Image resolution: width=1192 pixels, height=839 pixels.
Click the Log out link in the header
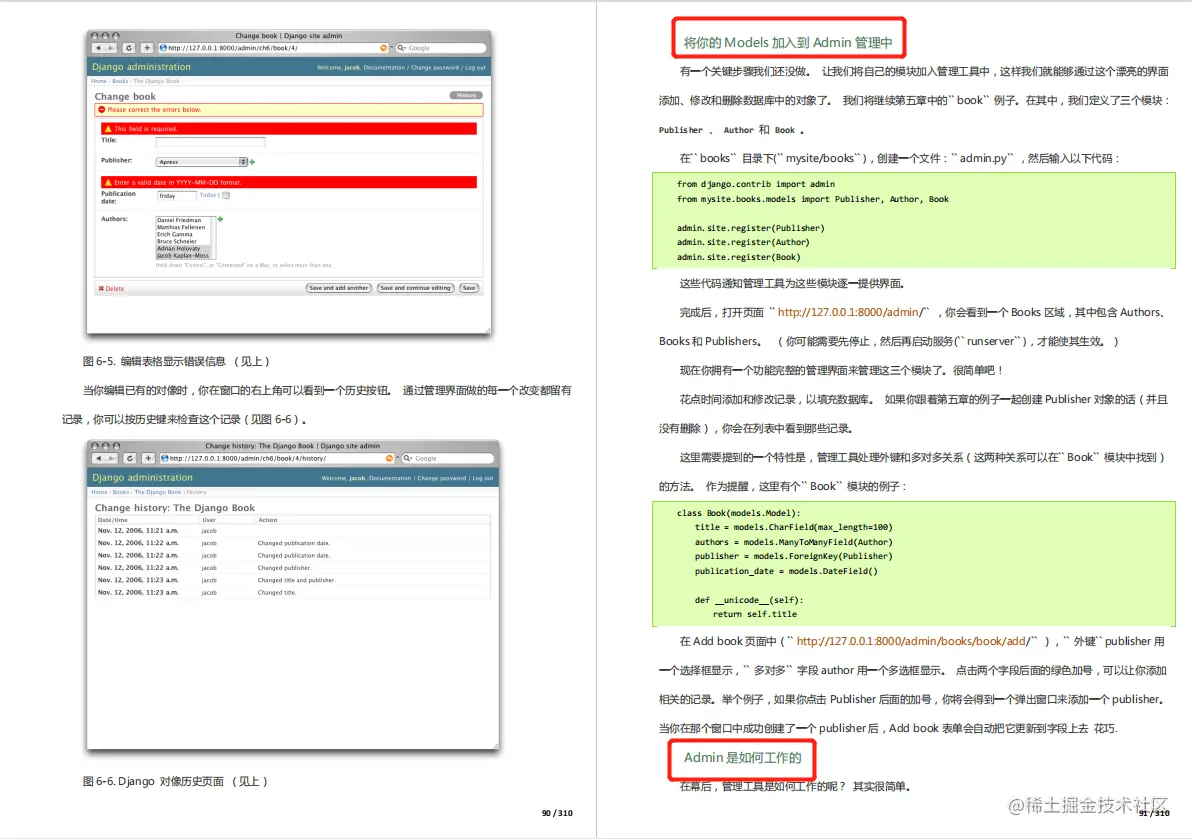click(475, 66)
